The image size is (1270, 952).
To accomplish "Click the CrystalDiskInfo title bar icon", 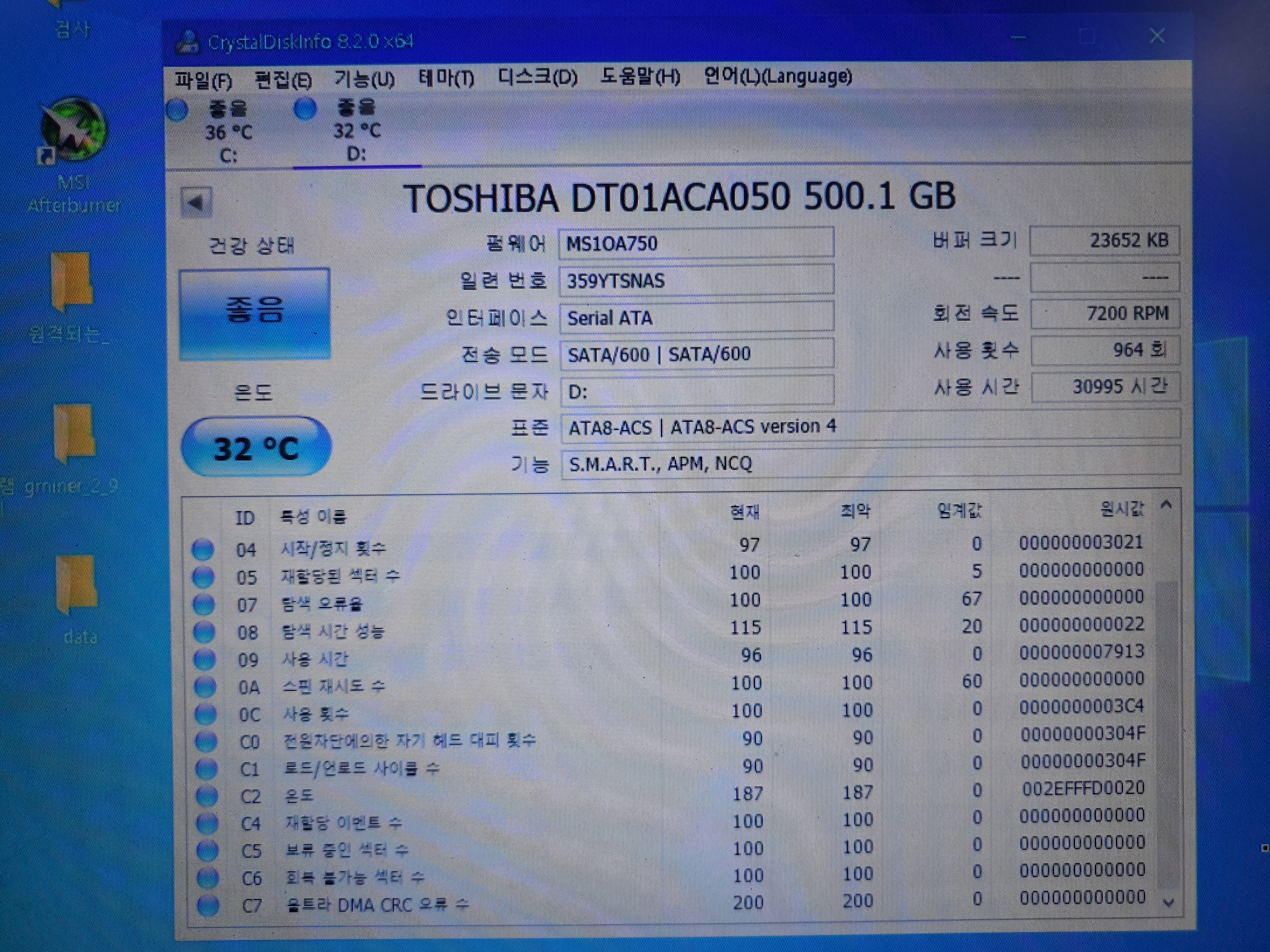I will (x=187, y=42).
